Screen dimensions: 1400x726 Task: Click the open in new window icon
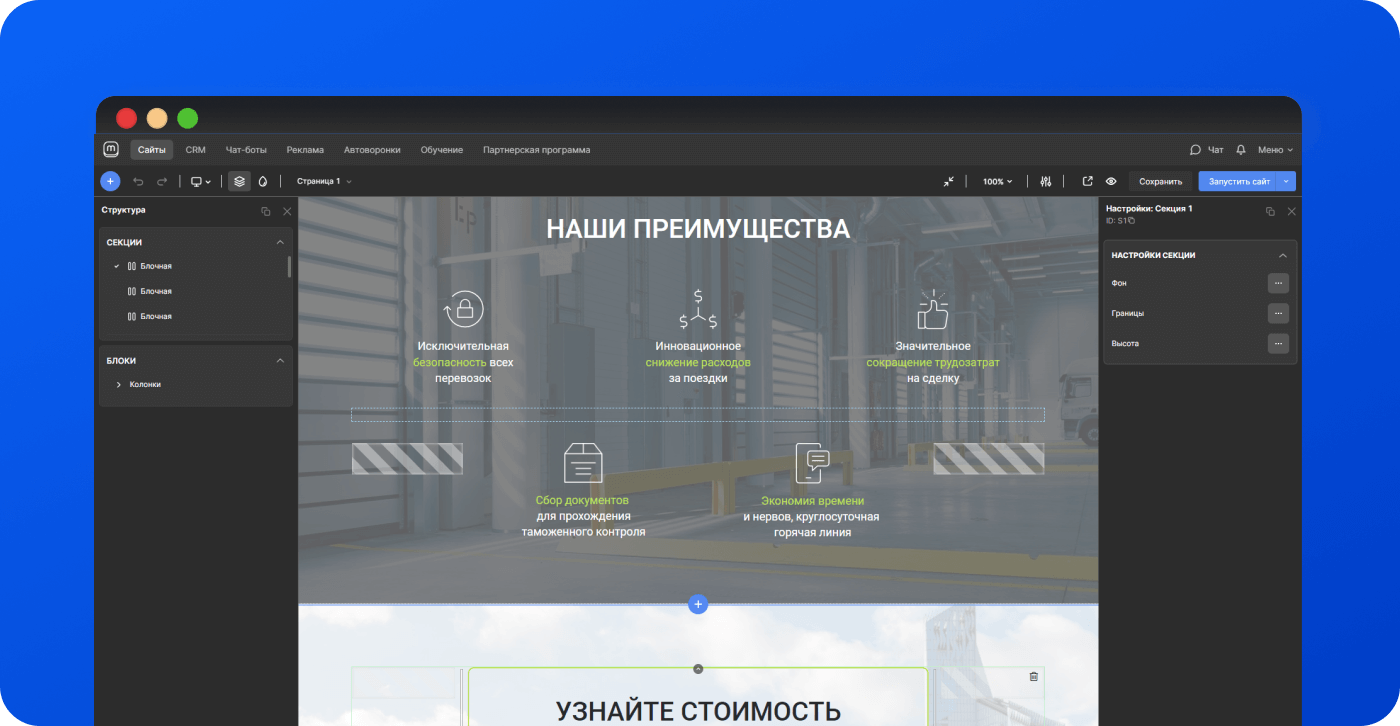point(1088,181)
